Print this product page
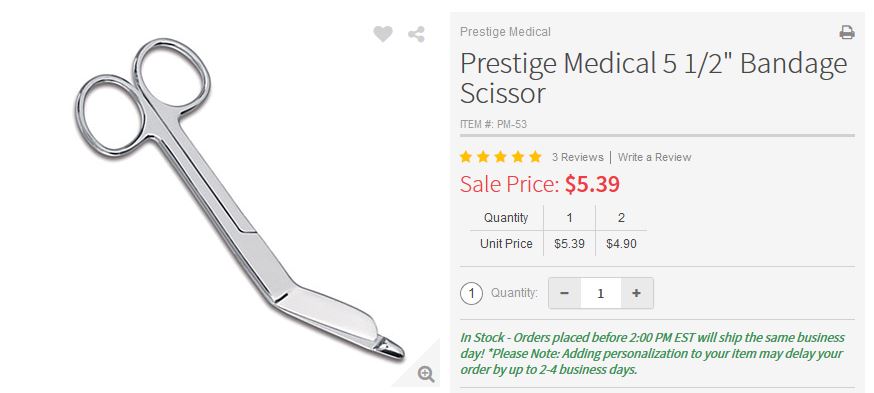The width and height of the screenshot is (874, 393). click(847, 32)
